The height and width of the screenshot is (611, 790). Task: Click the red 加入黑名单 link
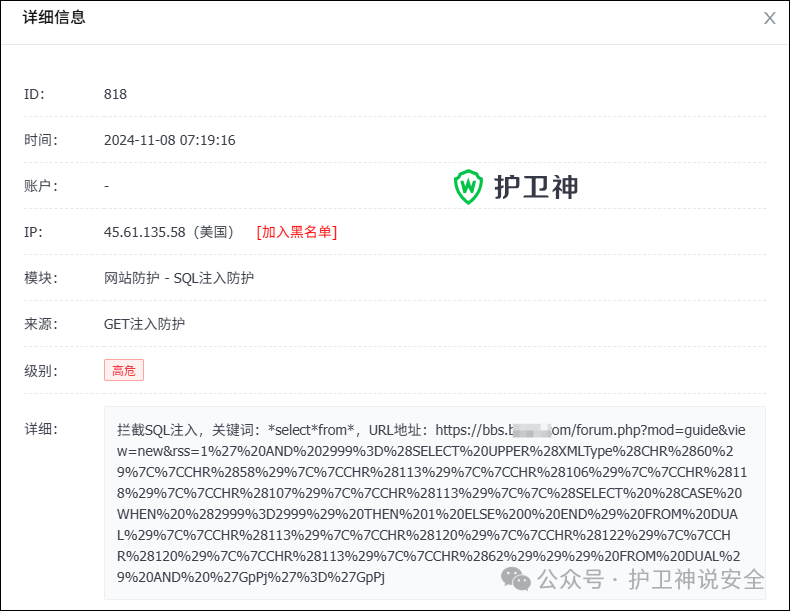pyautogui.click(x=297, y=232)
